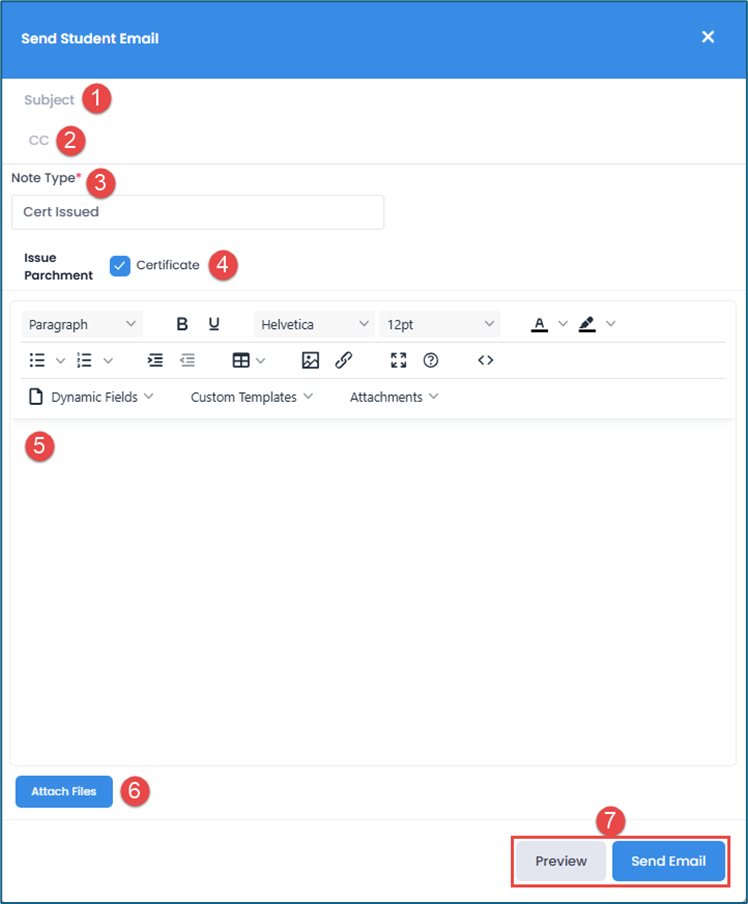The image size is (748, 904).
Task: Expand the Helvetica font dropdown
Action: pyautogui.click(x=314, y=324)
